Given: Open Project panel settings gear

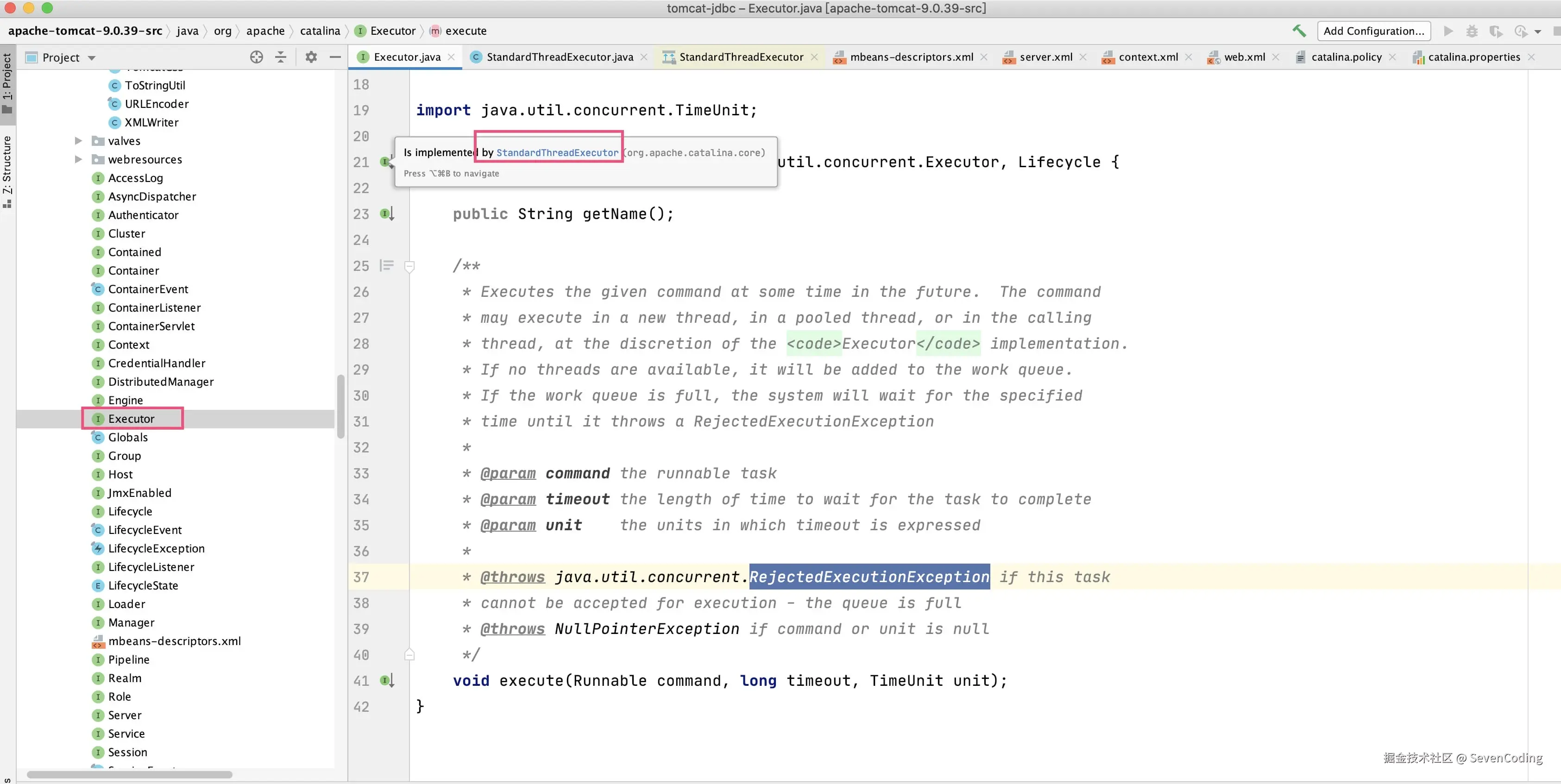Looking at the screenshot, I should (311, 57).
